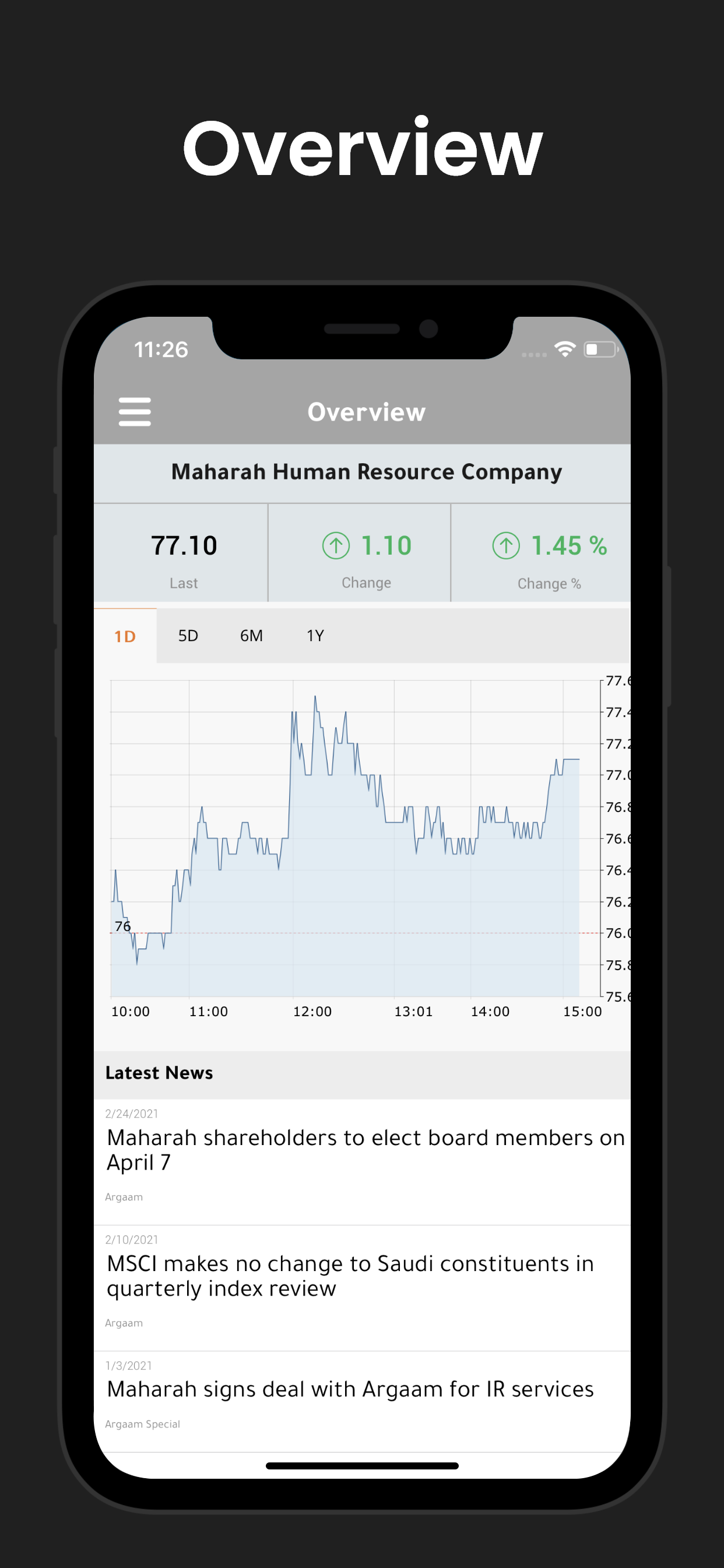Tap the 13:01 time axis label

coord(413,1011)
